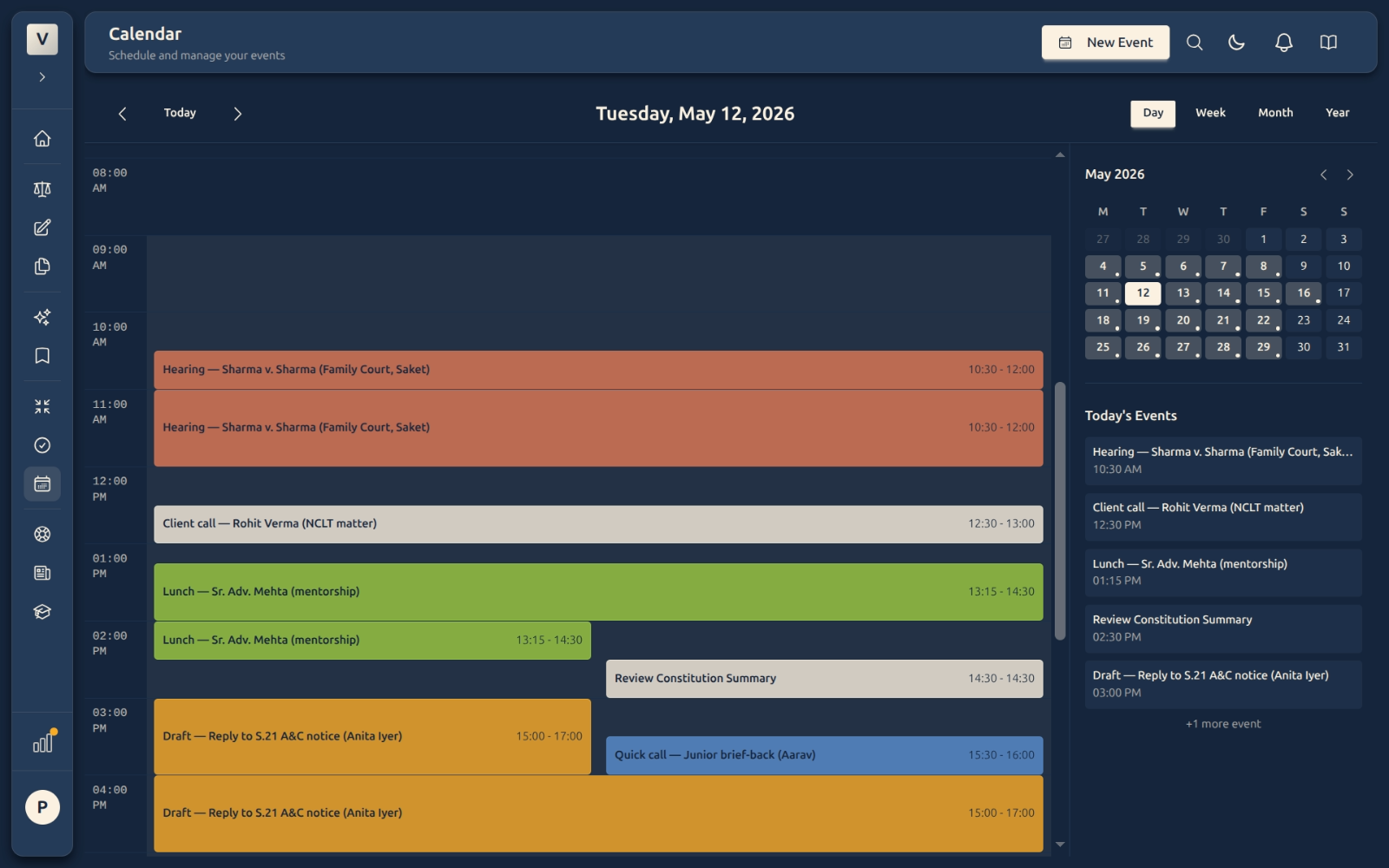
Task: Open the checkmark circle tasks icon
Action: [42, 445]
